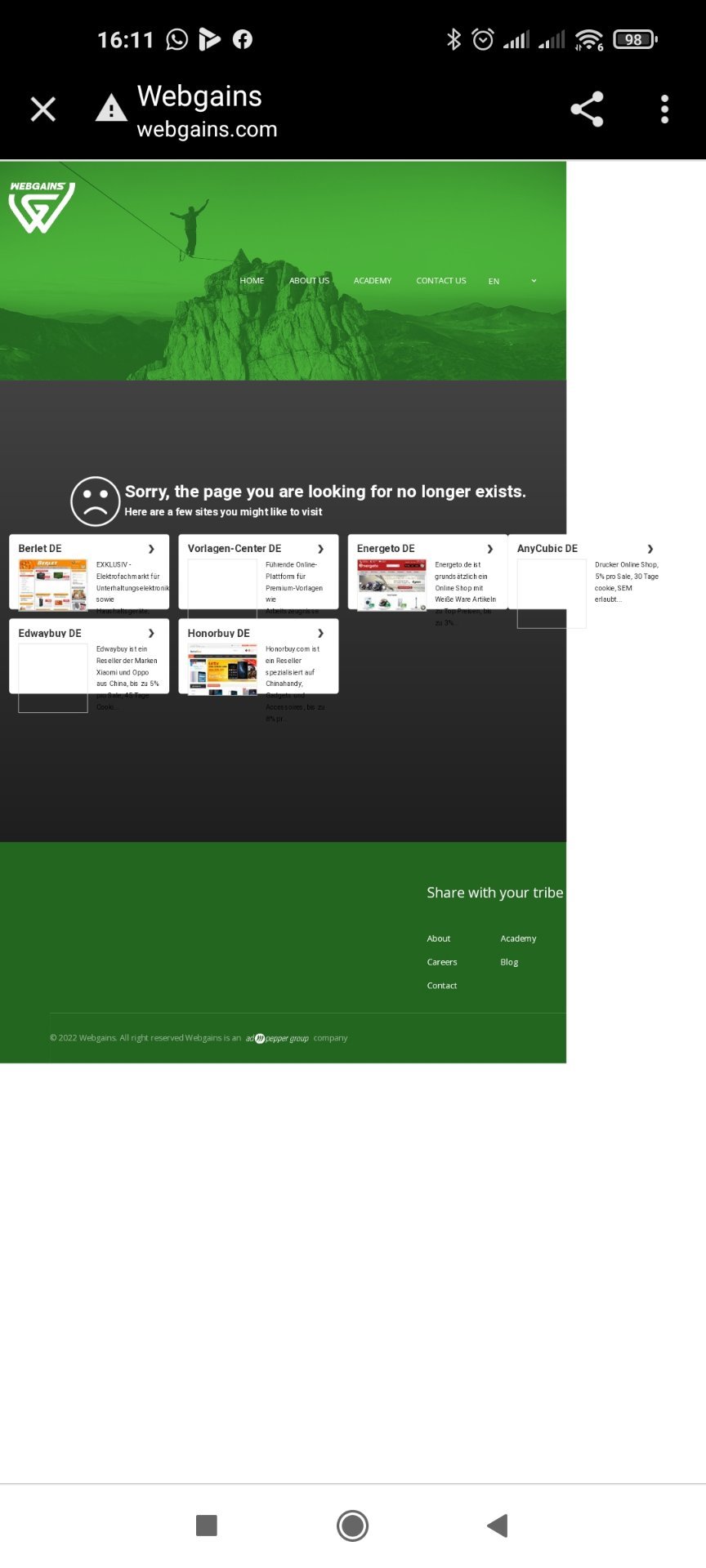Click the 'Share with your tribe' text
Screen dimensions: 706x1568
click(495, 893)
